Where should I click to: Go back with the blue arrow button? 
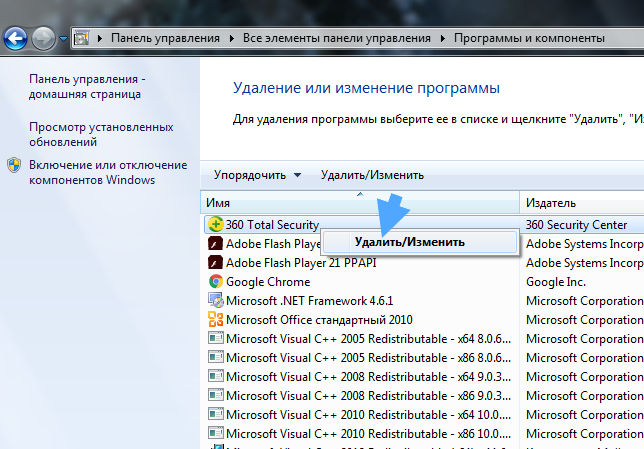pos(15,39)
